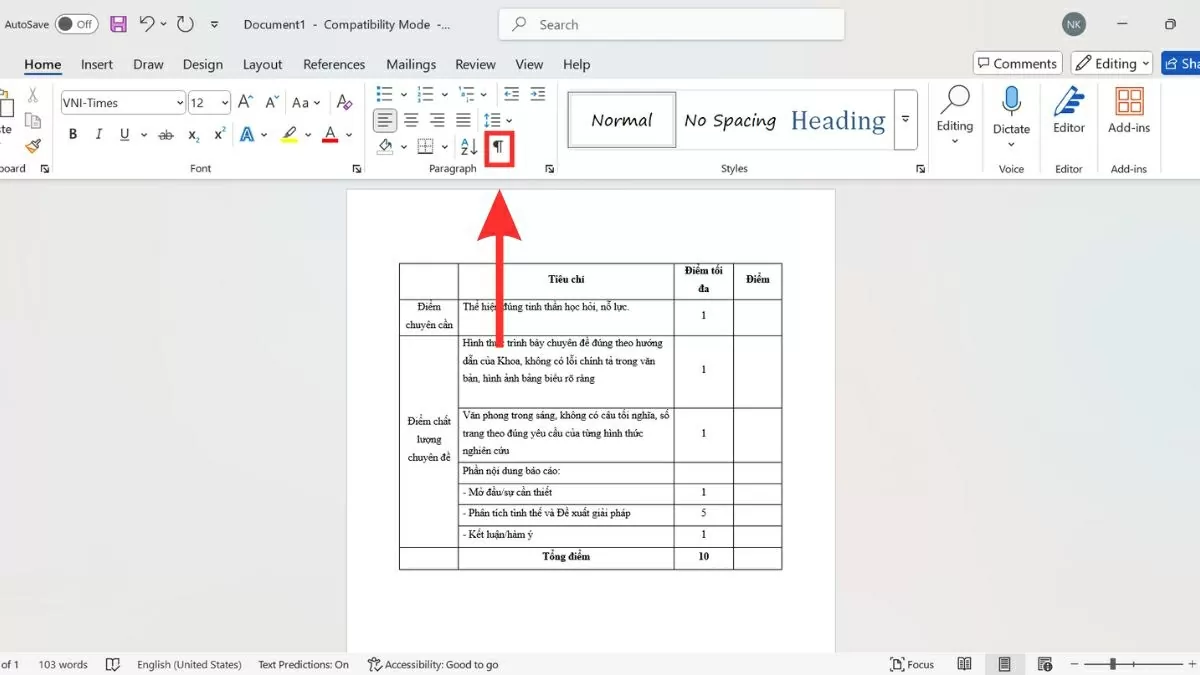1200x675 pixels.
Task: Switch to the Mailings ribbon tab
Action: (x=411, y=64)
